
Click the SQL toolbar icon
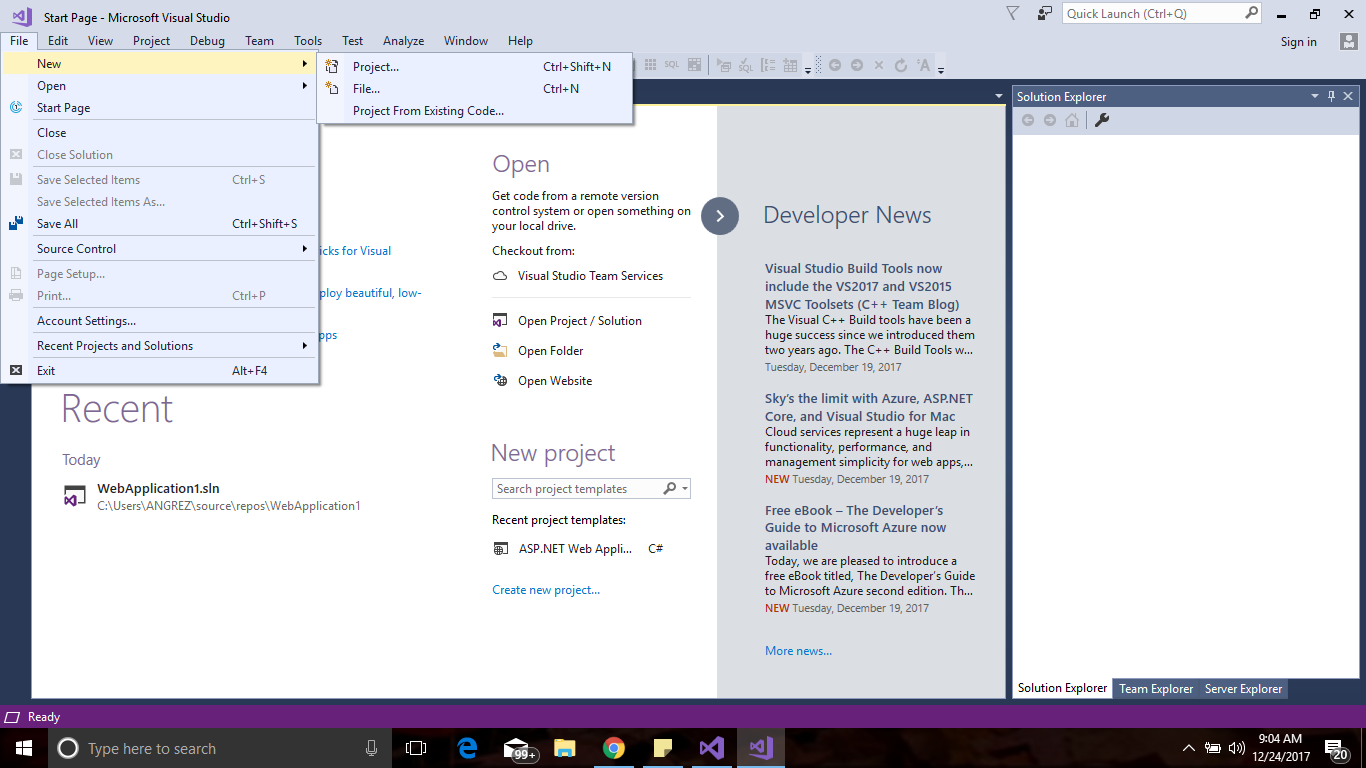coord(672,65)
